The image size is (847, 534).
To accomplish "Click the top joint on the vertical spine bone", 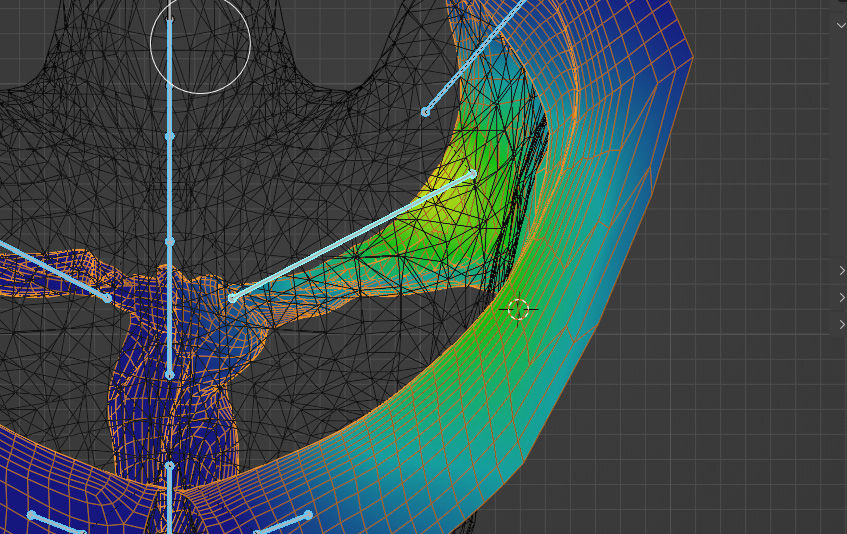I will tap(170, 135).
